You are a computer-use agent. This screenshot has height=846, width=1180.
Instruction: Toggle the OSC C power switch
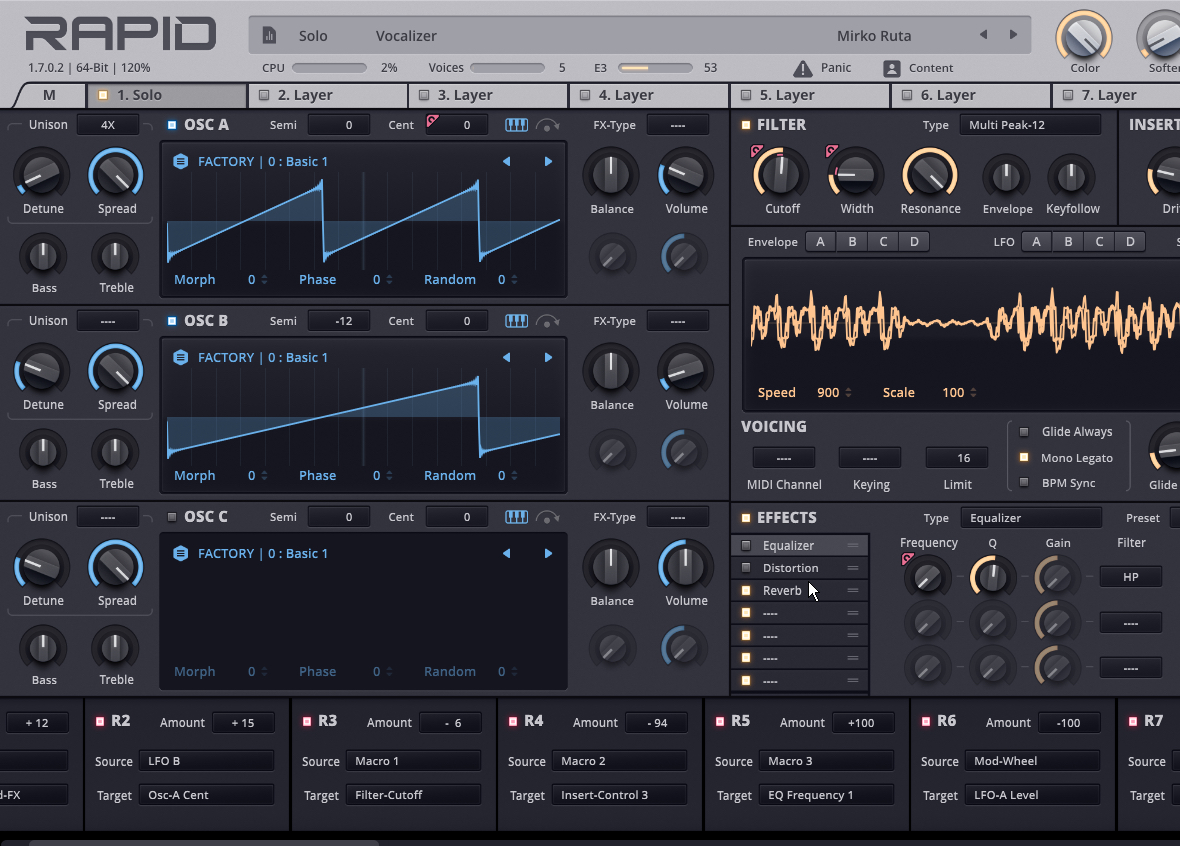[x=172, y=517]
